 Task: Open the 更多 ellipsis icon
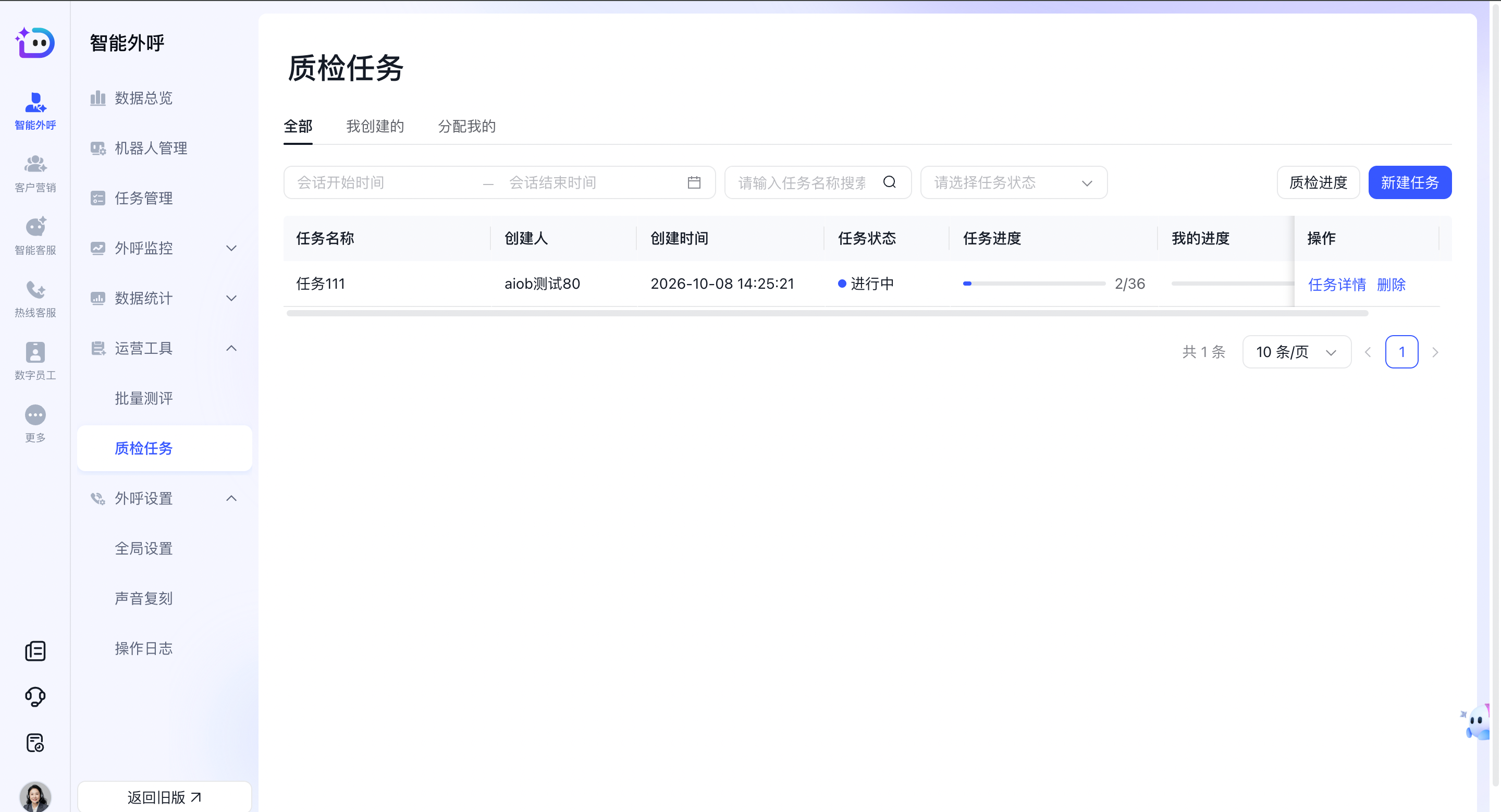pos(35,424)
